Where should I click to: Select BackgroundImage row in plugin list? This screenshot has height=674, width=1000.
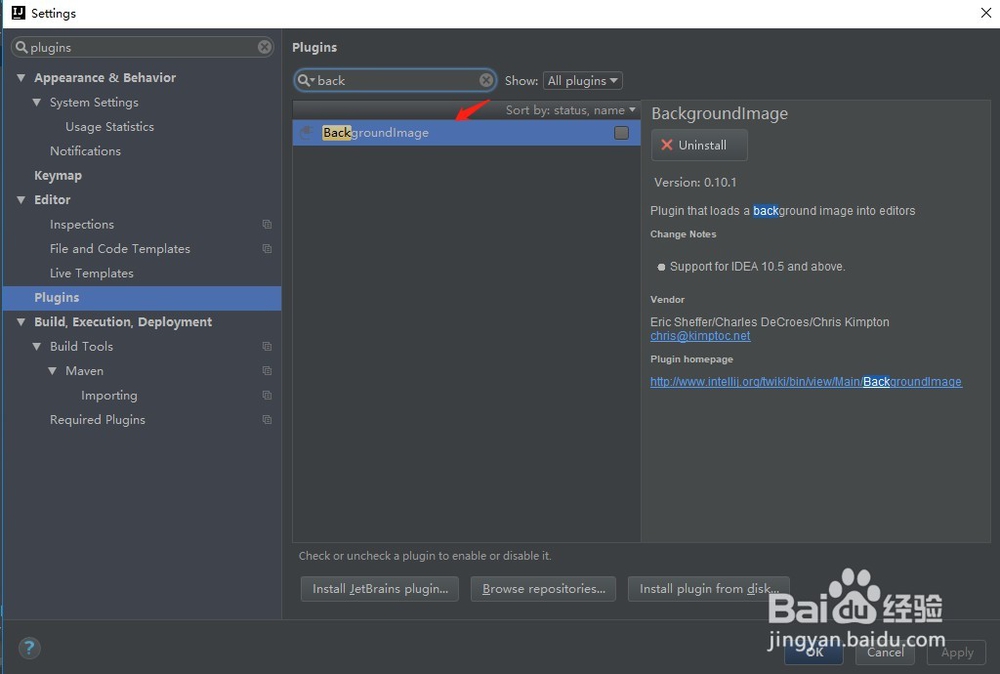(466, 133)
